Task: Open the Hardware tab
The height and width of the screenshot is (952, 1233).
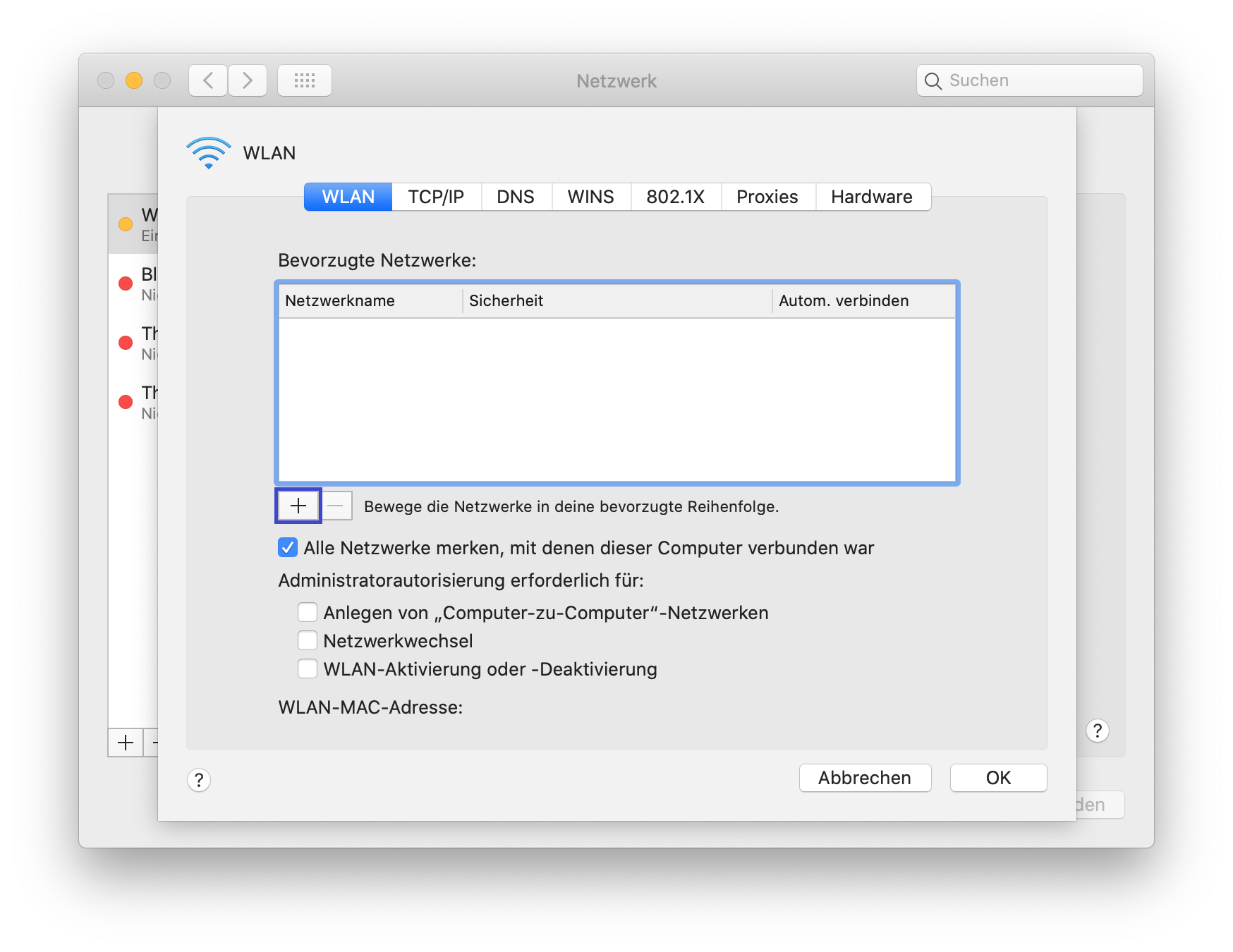Action: (871, 197)
